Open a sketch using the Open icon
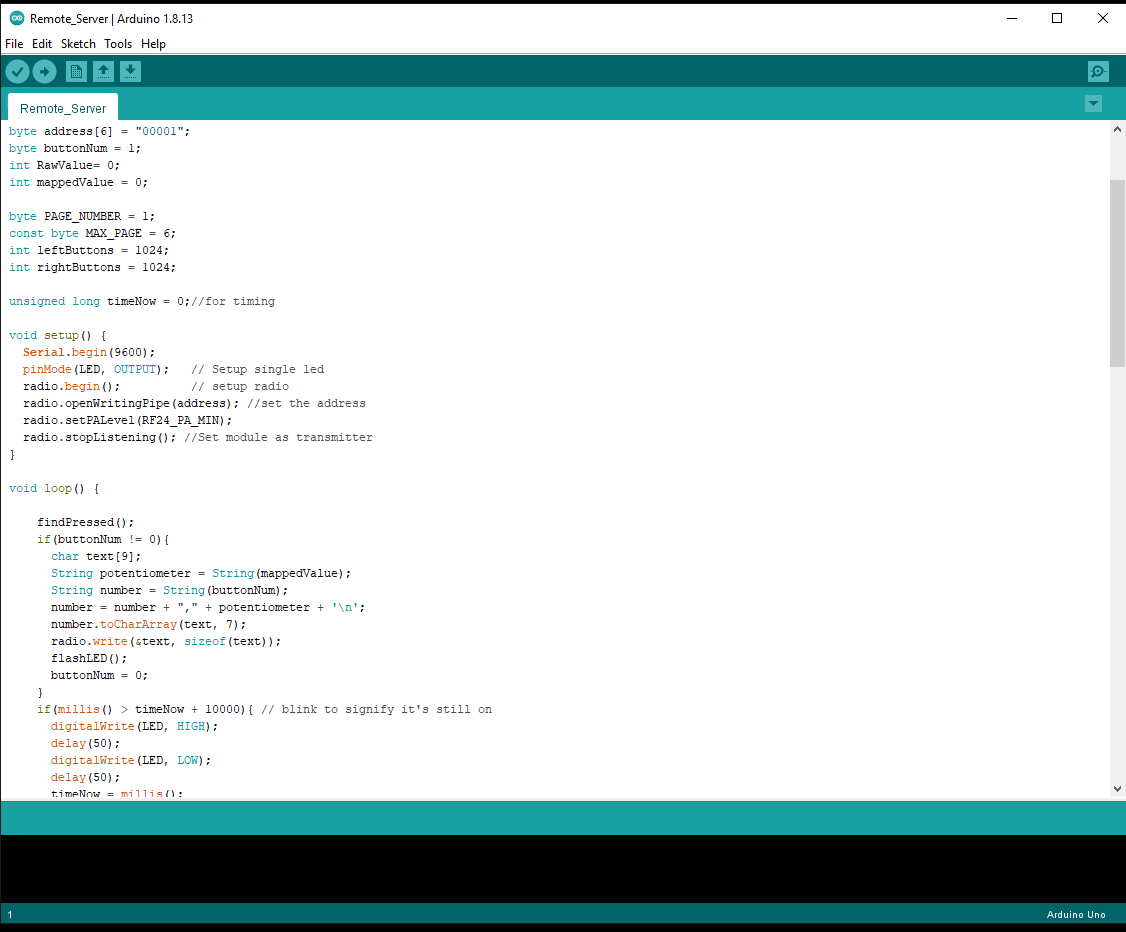The image size is (1126, 932). tap(103, 71)
